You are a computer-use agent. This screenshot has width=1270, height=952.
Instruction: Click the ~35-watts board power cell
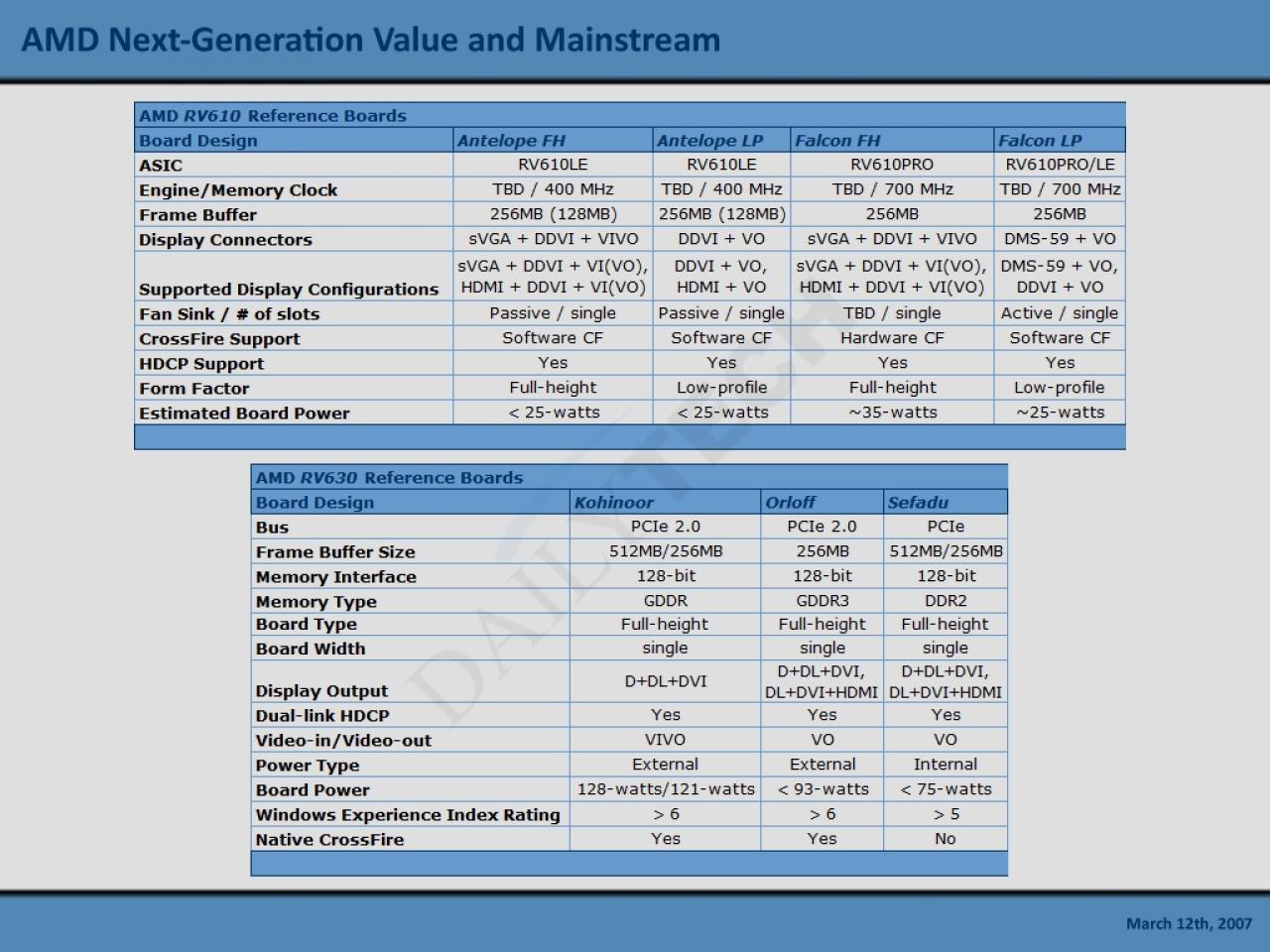tap(892, 413)
